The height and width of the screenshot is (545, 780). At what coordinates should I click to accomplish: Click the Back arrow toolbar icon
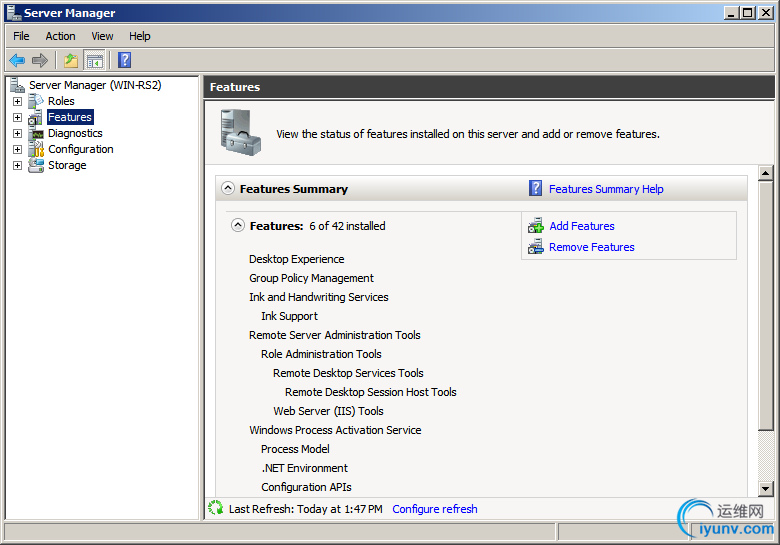pyautogui.click(x=17, y=61)
